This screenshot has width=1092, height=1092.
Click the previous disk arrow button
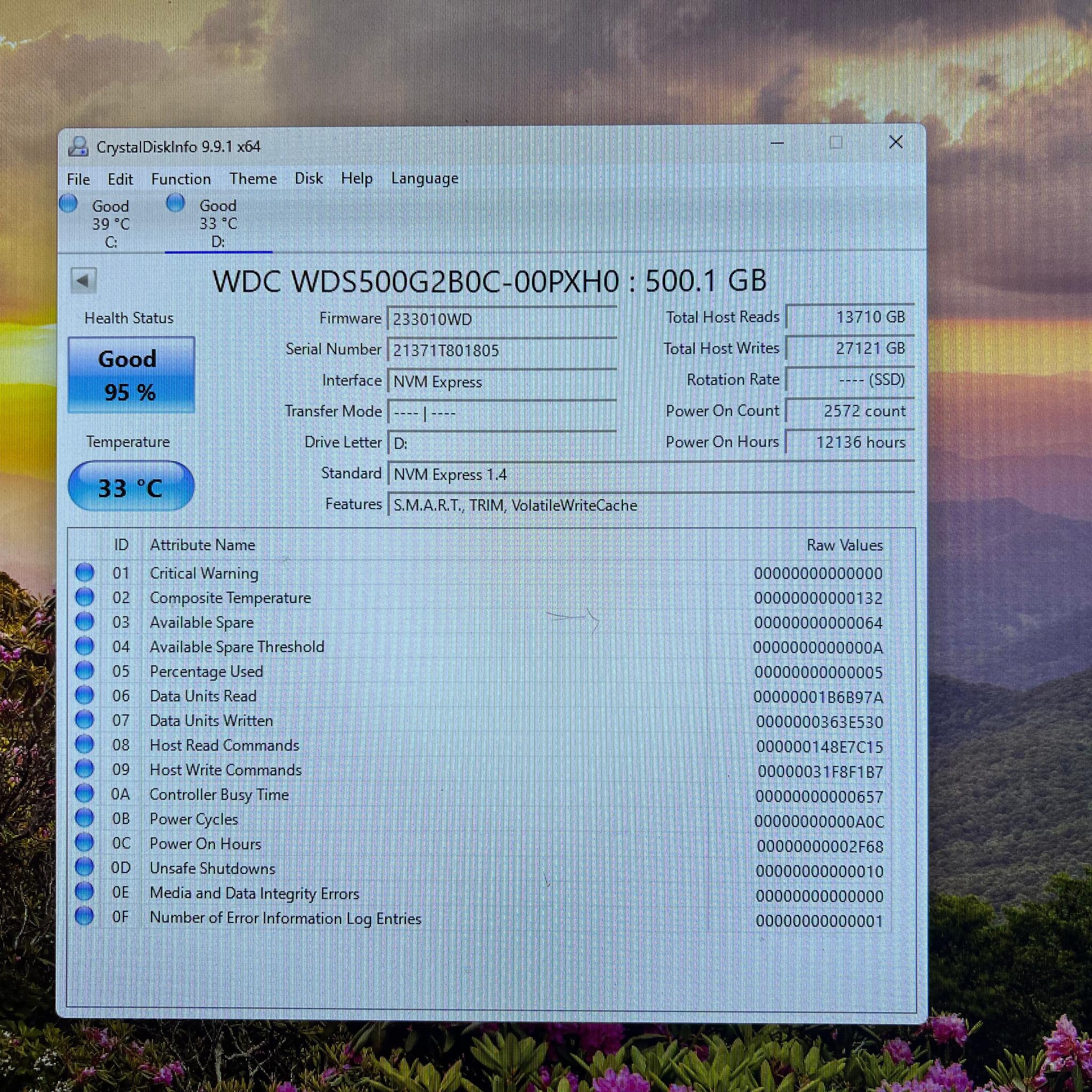[x=84, y=280]
